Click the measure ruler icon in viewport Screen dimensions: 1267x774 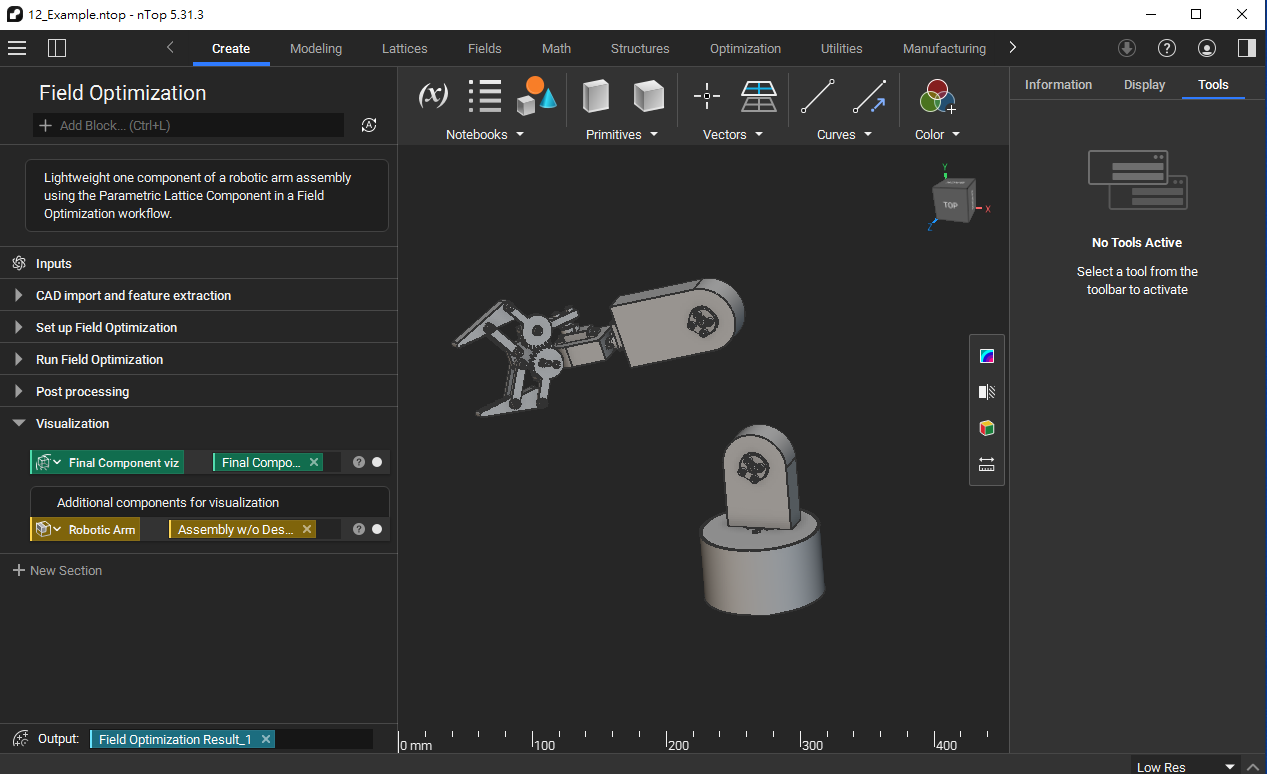pos(987,464)
